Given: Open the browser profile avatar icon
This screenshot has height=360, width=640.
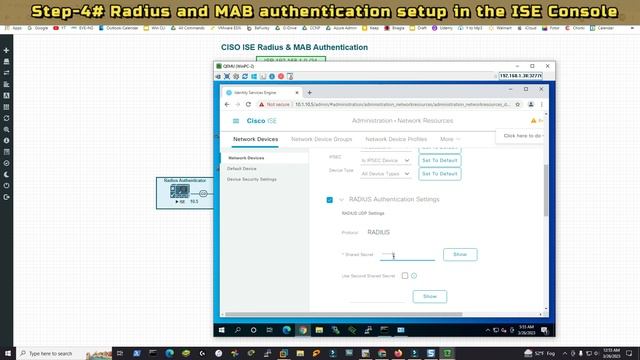Looking at the screenshot, I should 531,104.
